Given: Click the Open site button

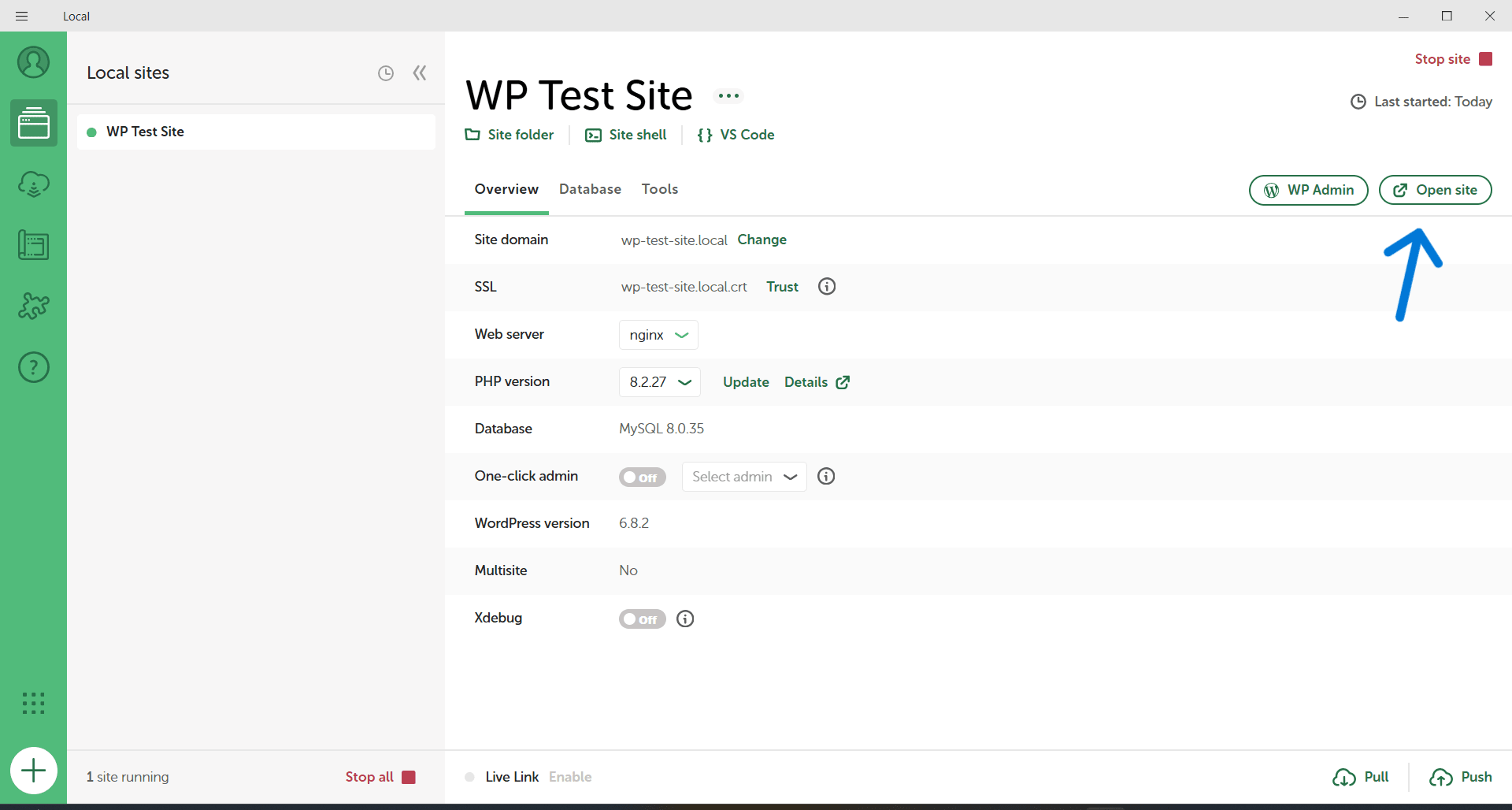Looking at the screenshot, I should click(x=1436, y=190).
